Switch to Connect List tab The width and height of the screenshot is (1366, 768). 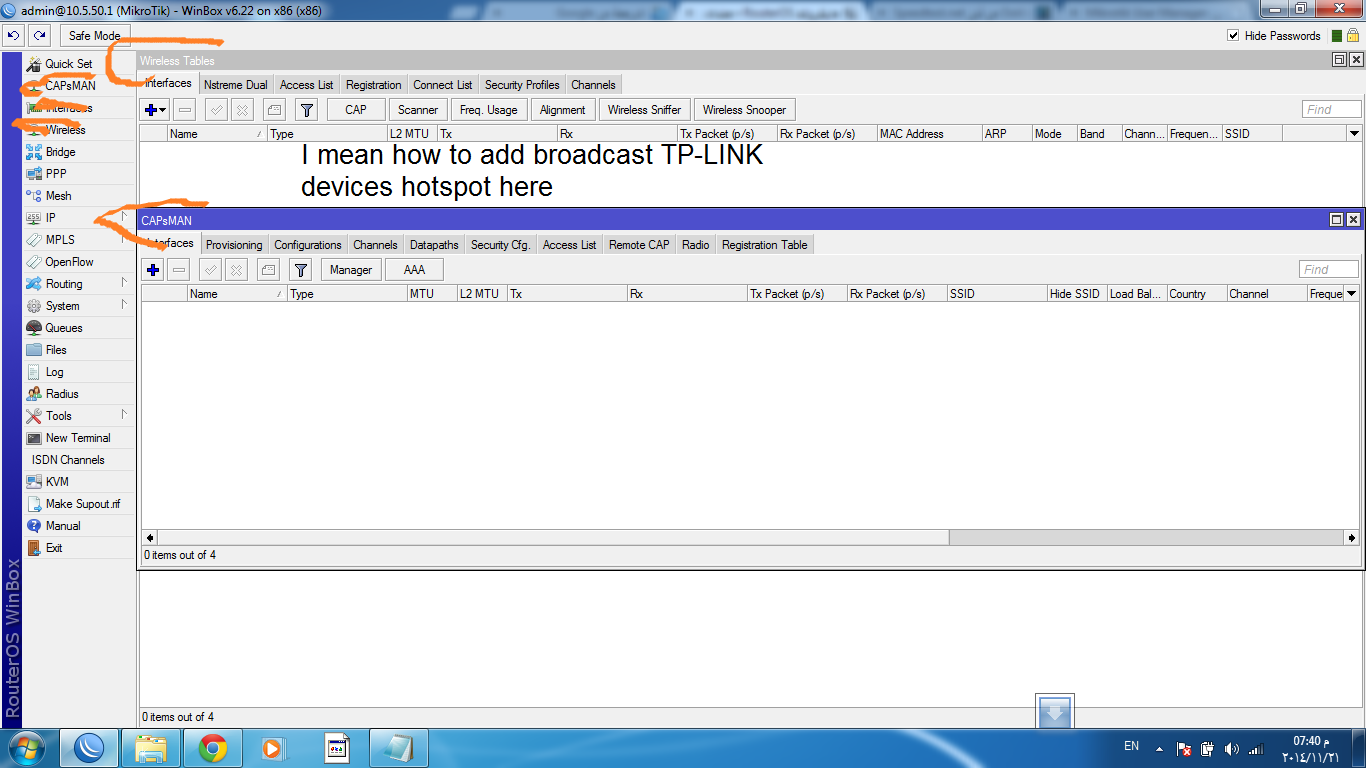(442, 85)
